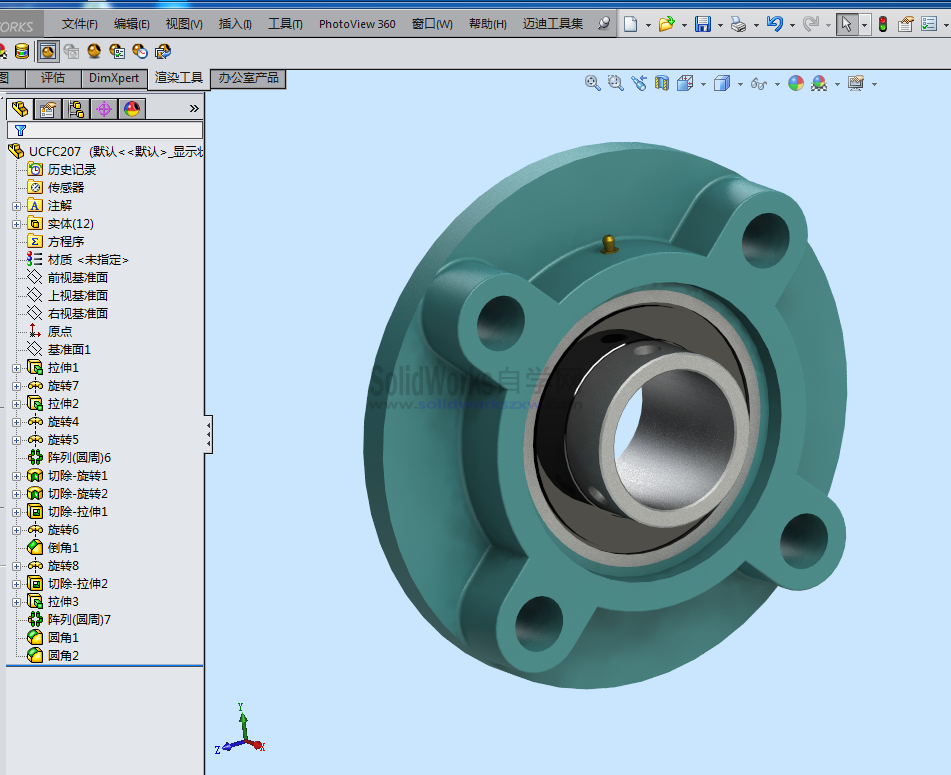
Task: Click the feature tree filter field
Action: (110, 130)
